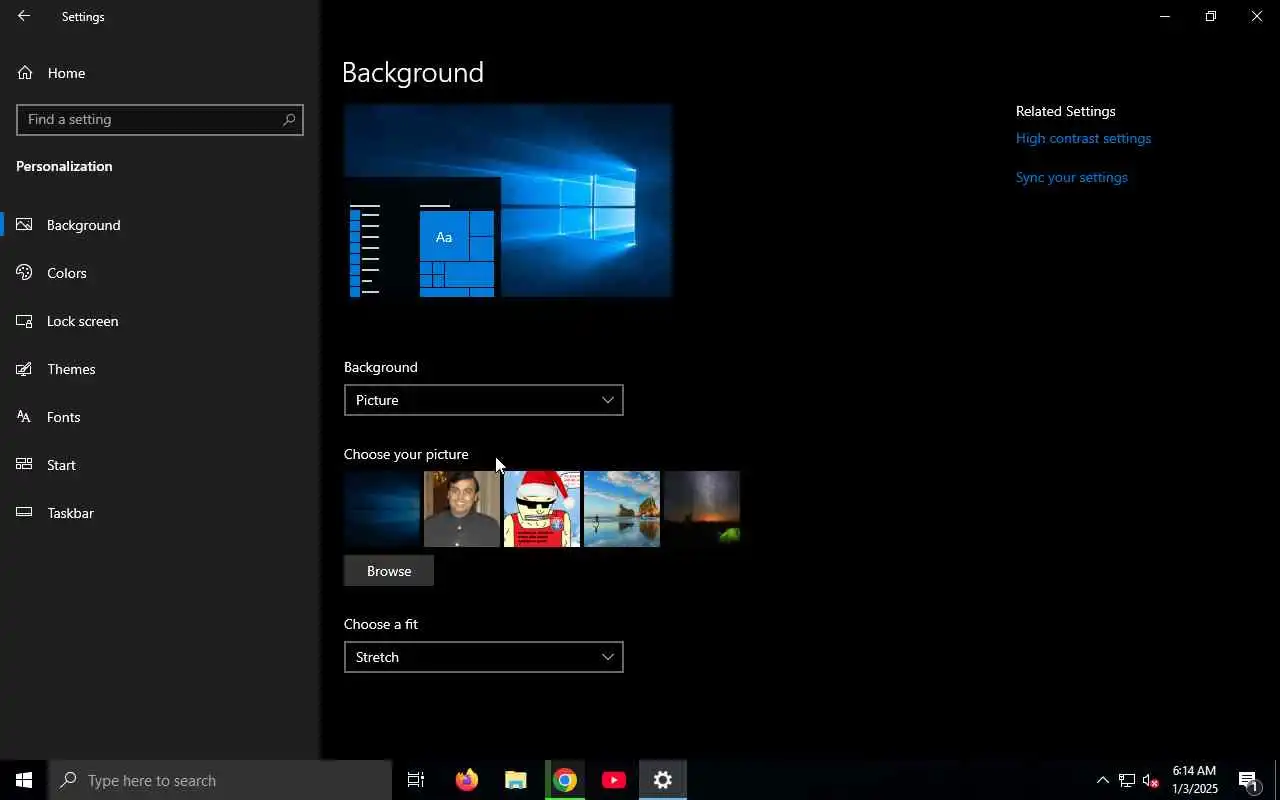Click the Windows Start button
Screen dimensions: 1280x800
[x=24, y=780]
